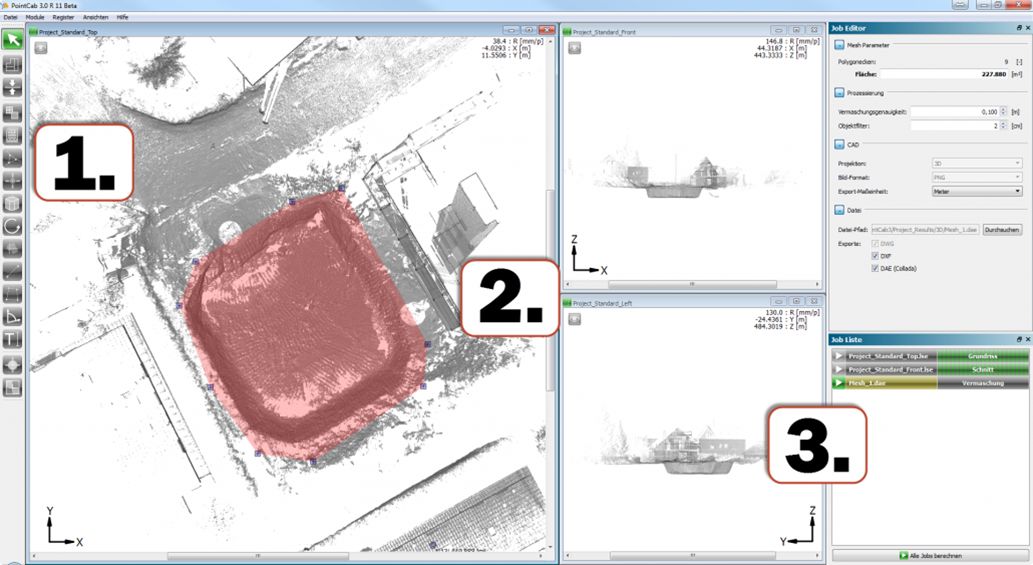The width and height of the screenshot is (1033, 565).
Task: Click the Durchsuchen button
Action: [1001, 230]
